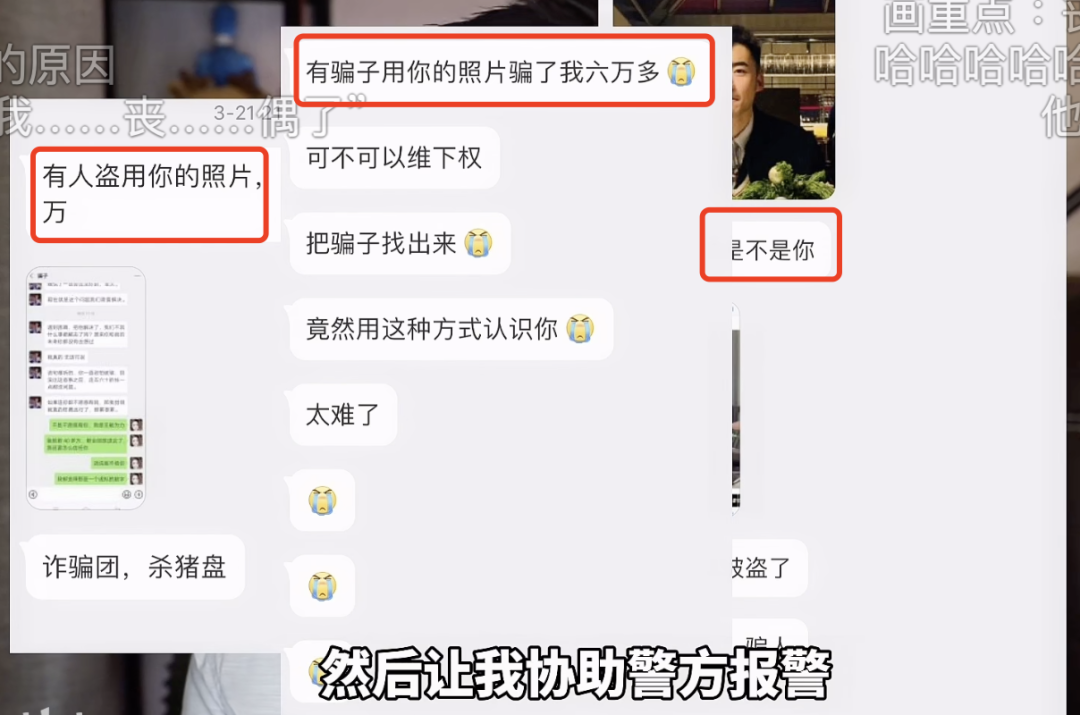The width and height of the screenshot is (1080, 715).
Task: Tap voice icon in embedded chat screenshot
Action: [33, 495]
